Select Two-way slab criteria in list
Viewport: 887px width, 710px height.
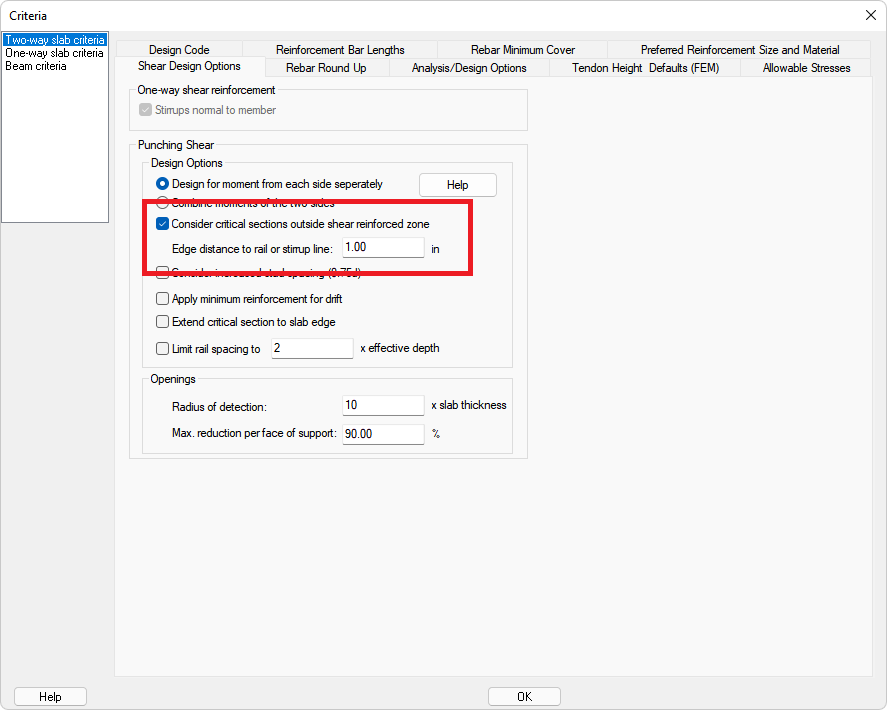(x=54, y=40)
